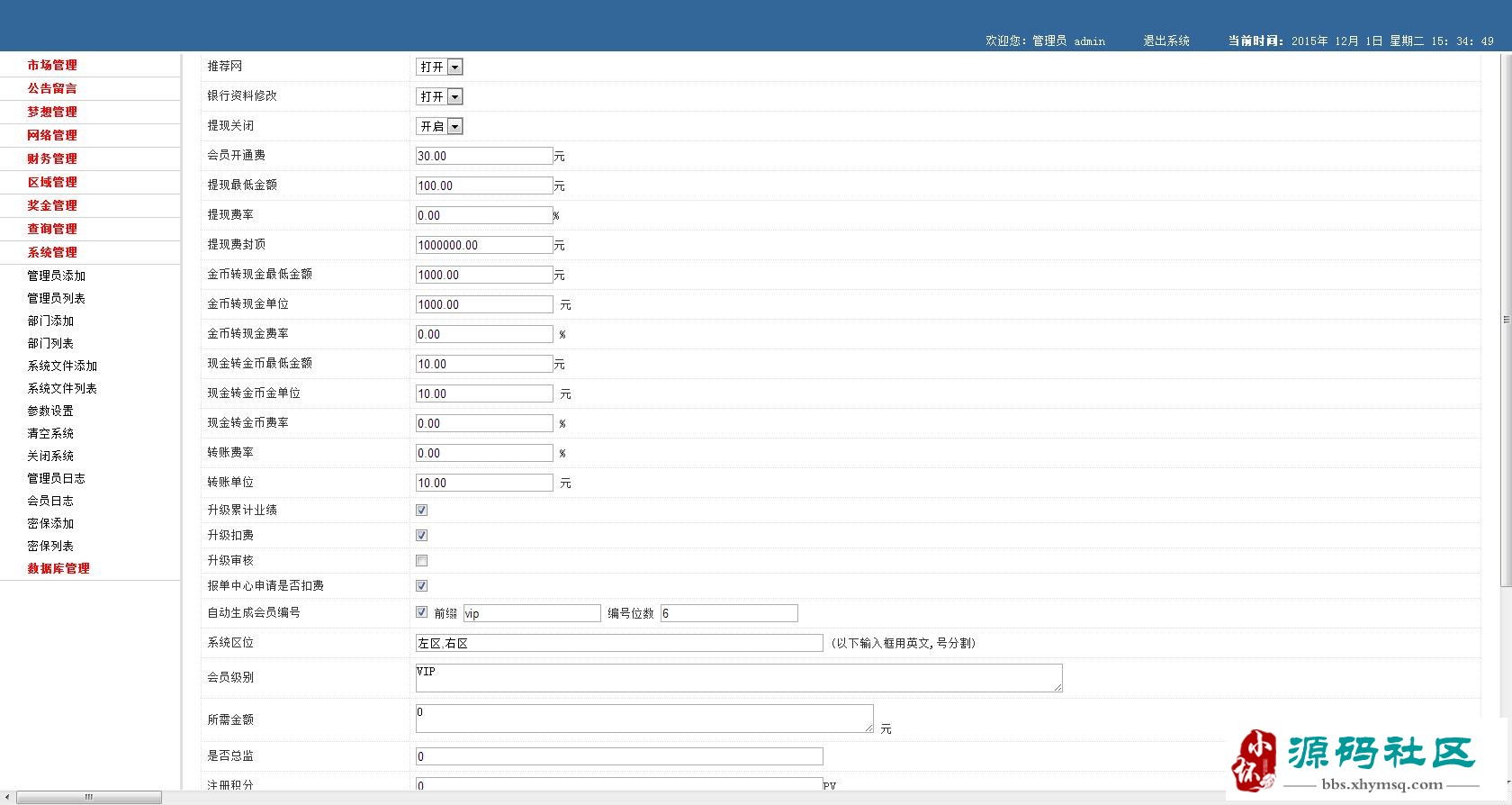1512x805 pixels.
Task: Open 数据库管理 sidebar section
Action: [58, 568]
